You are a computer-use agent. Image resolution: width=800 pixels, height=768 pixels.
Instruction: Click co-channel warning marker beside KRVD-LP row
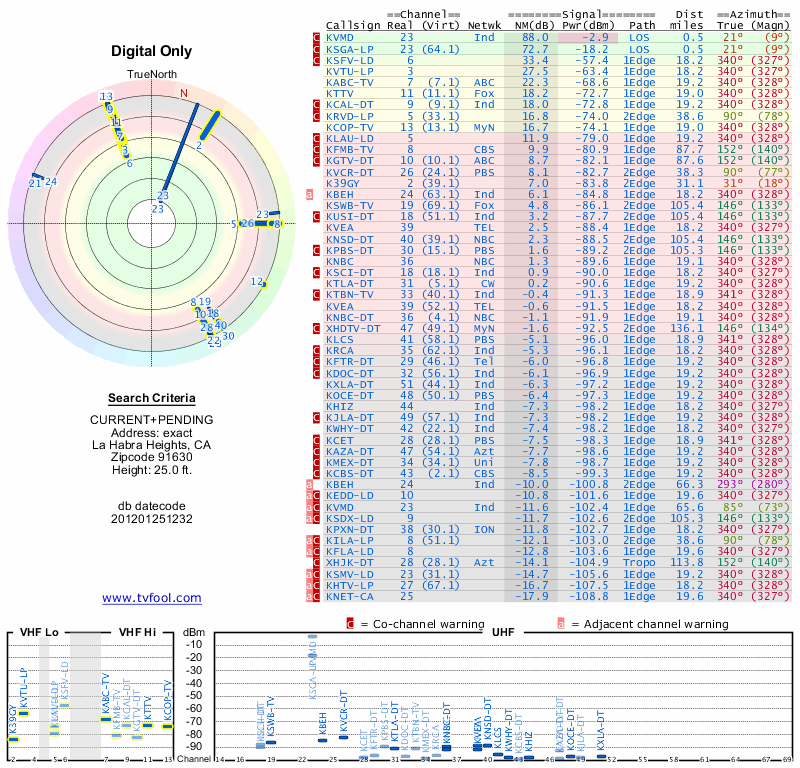[x=316, y=116]
